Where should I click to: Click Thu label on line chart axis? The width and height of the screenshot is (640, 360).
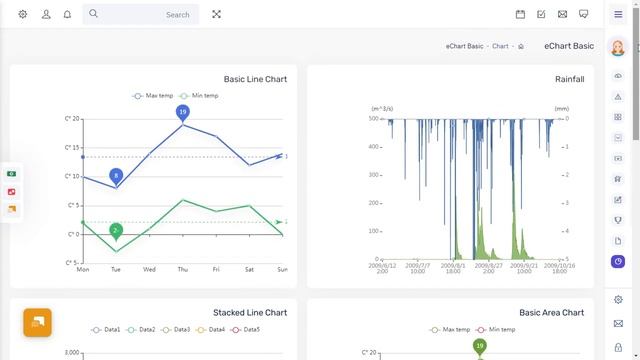coord(183,269)
